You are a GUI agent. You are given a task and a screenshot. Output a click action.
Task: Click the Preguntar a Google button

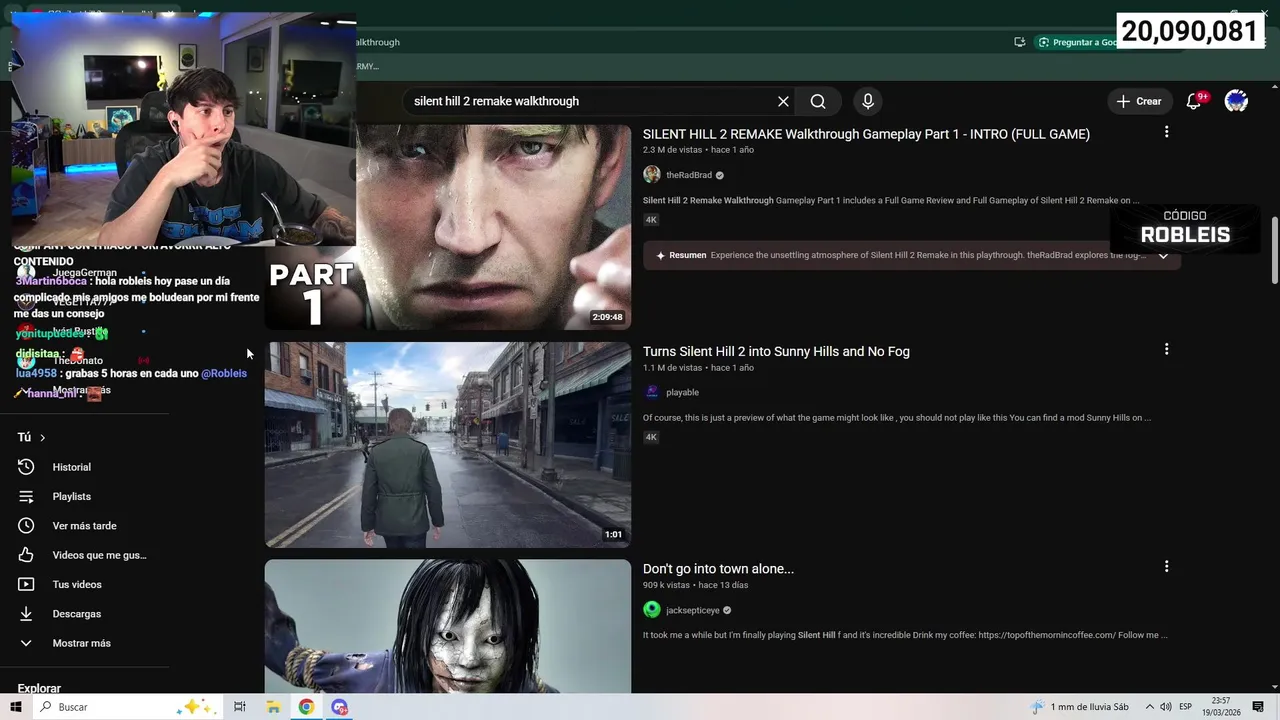click(x=1078, y=42)
